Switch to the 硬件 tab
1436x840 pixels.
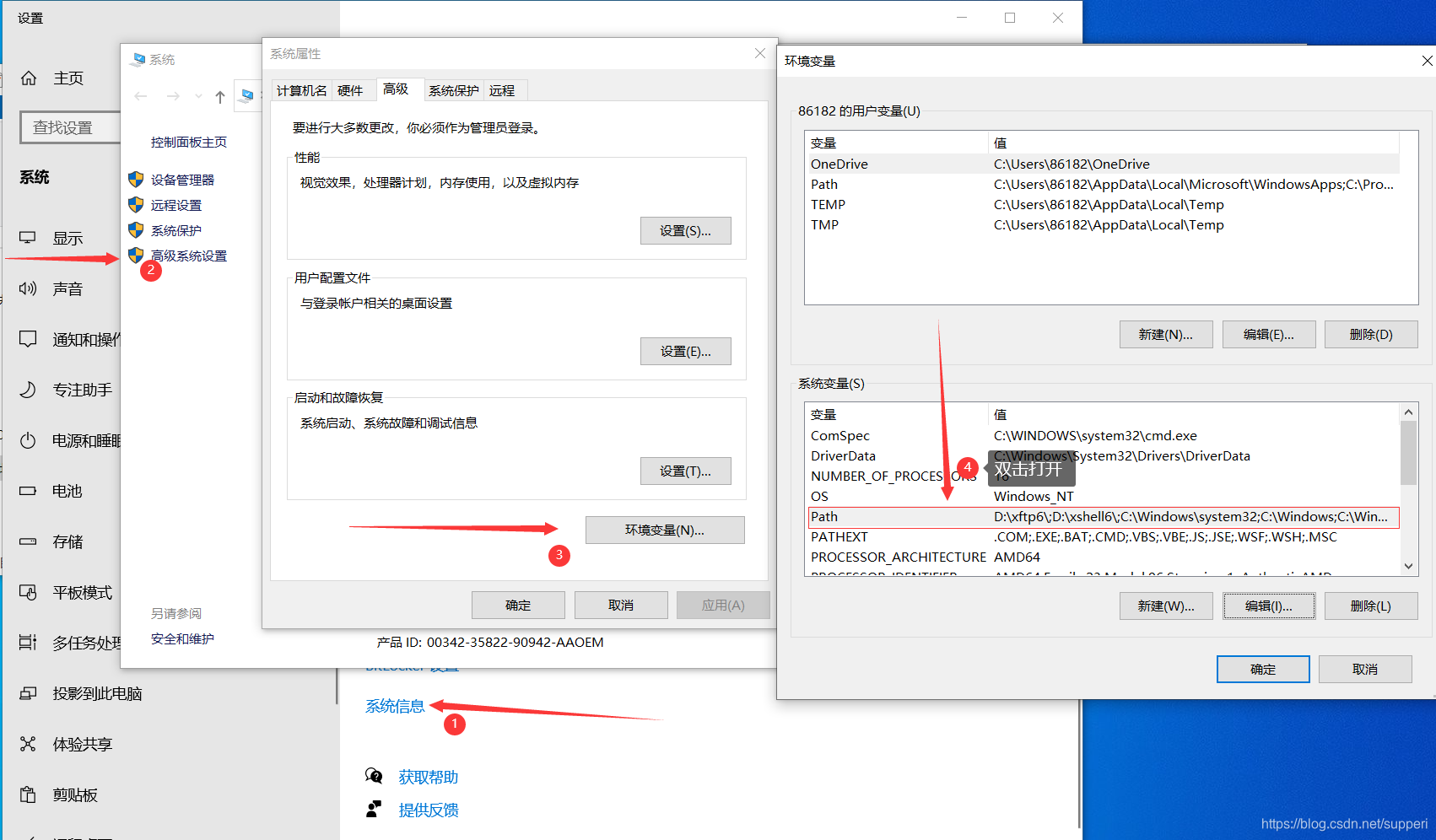pos(352,90)
